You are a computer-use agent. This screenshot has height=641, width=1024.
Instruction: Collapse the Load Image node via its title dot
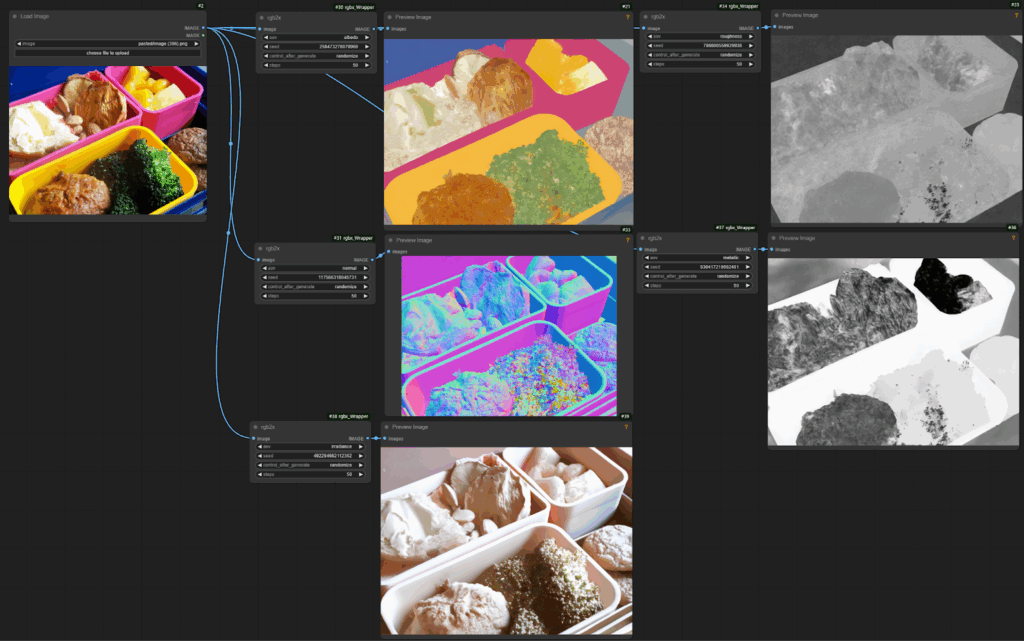[15, 17]
